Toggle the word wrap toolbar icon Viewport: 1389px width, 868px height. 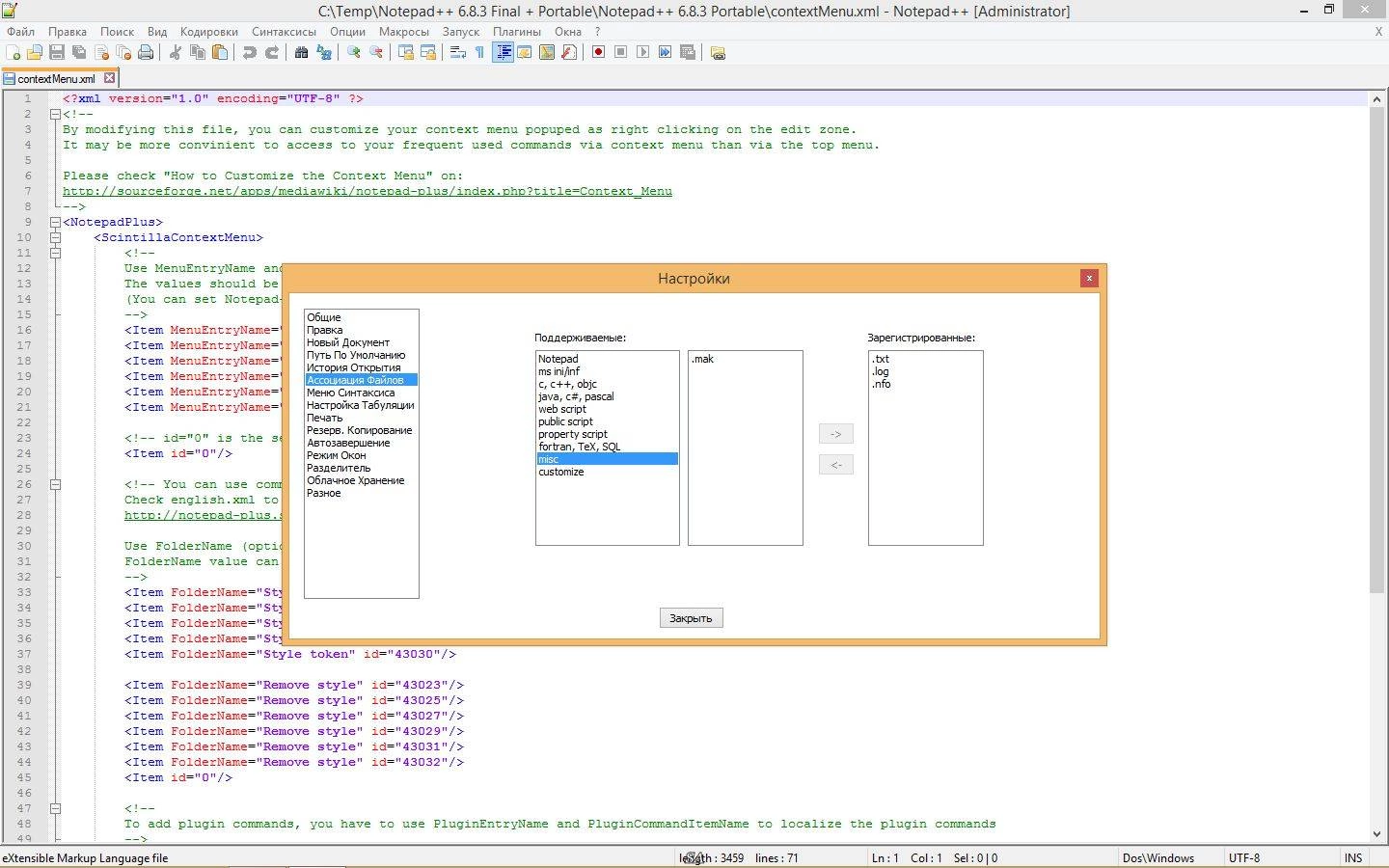coord(458,52)
